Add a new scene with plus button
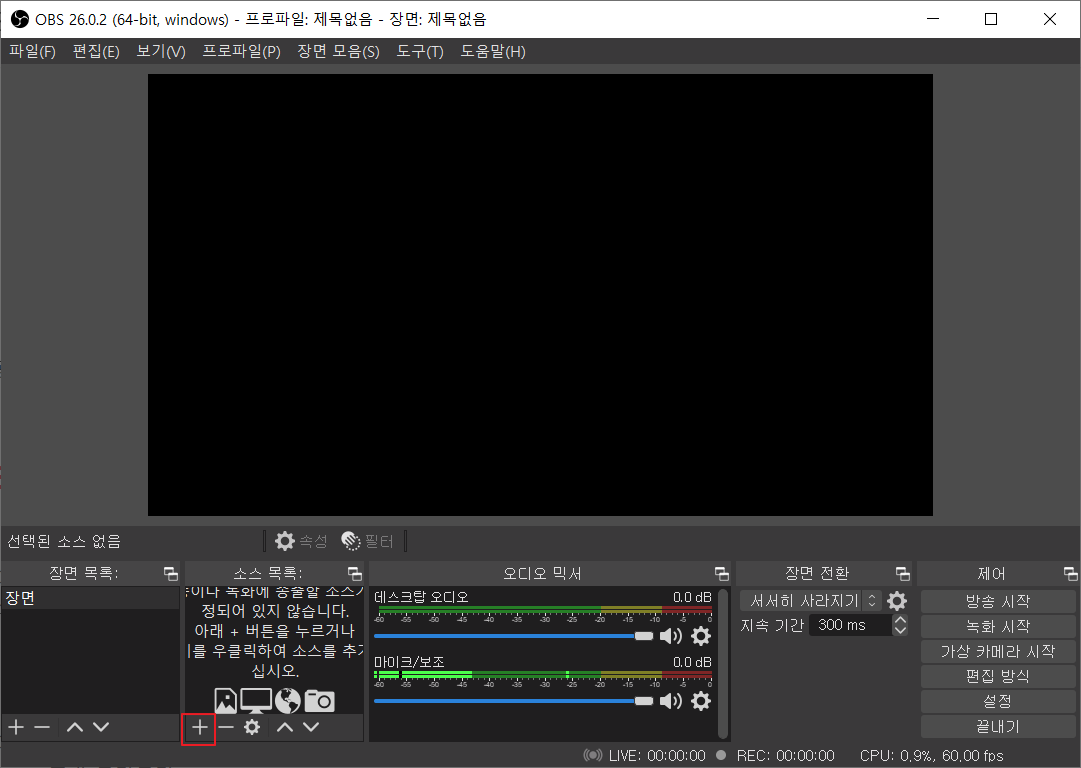 pyautogui.click(x=16, y=727)
